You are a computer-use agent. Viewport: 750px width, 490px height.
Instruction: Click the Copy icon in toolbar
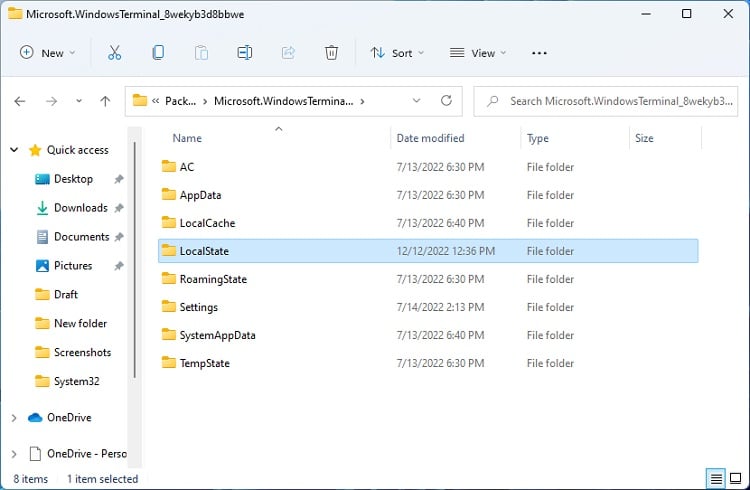point(158,53)
